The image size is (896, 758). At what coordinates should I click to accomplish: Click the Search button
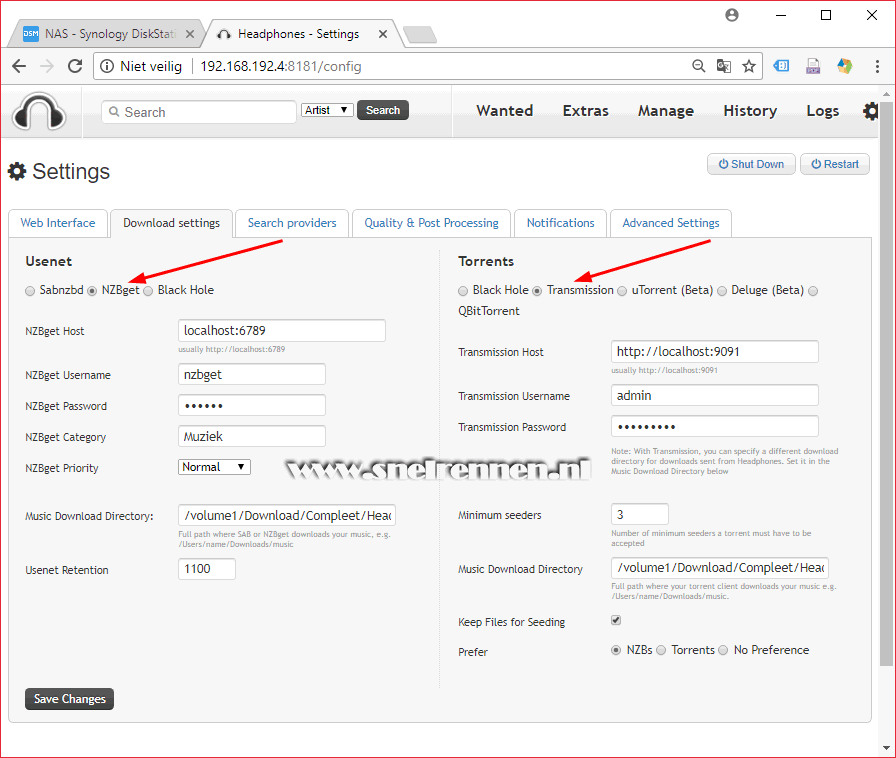tap(383, 110)
